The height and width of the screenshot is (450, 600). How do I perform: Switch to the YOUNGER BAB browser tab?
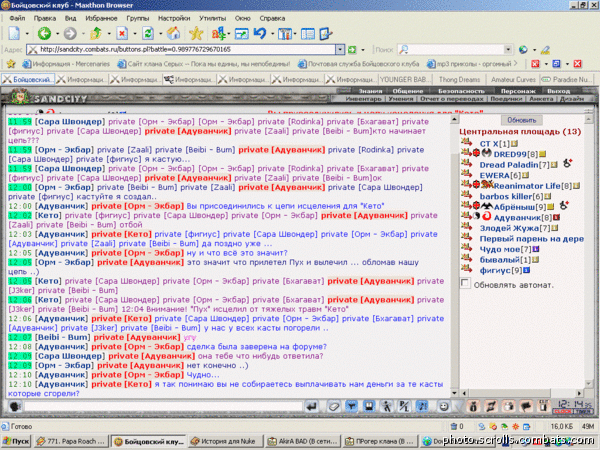pos(405,80)
